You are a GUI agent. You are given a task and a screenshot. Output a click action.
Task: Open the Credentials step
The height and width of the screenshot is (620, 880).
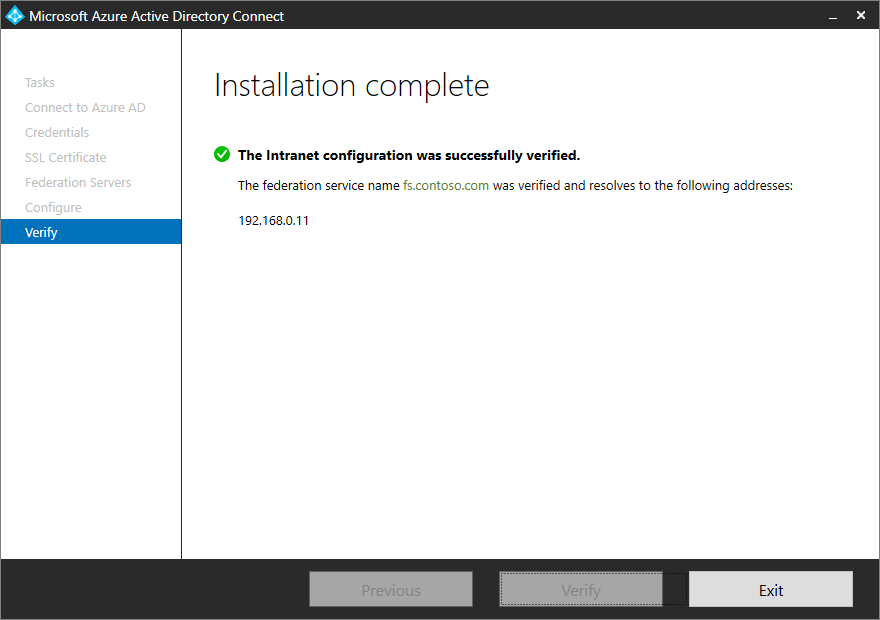[56, 132]
